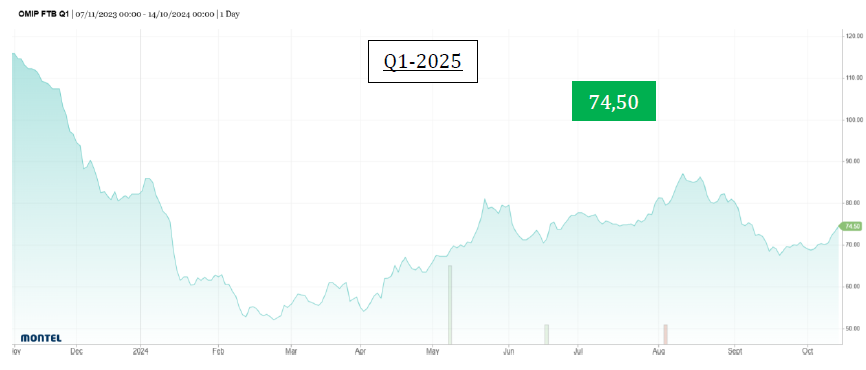Screen dimensions: 866x370
Task: Select the Feb label on time axis
Action: tap(218, 351)
